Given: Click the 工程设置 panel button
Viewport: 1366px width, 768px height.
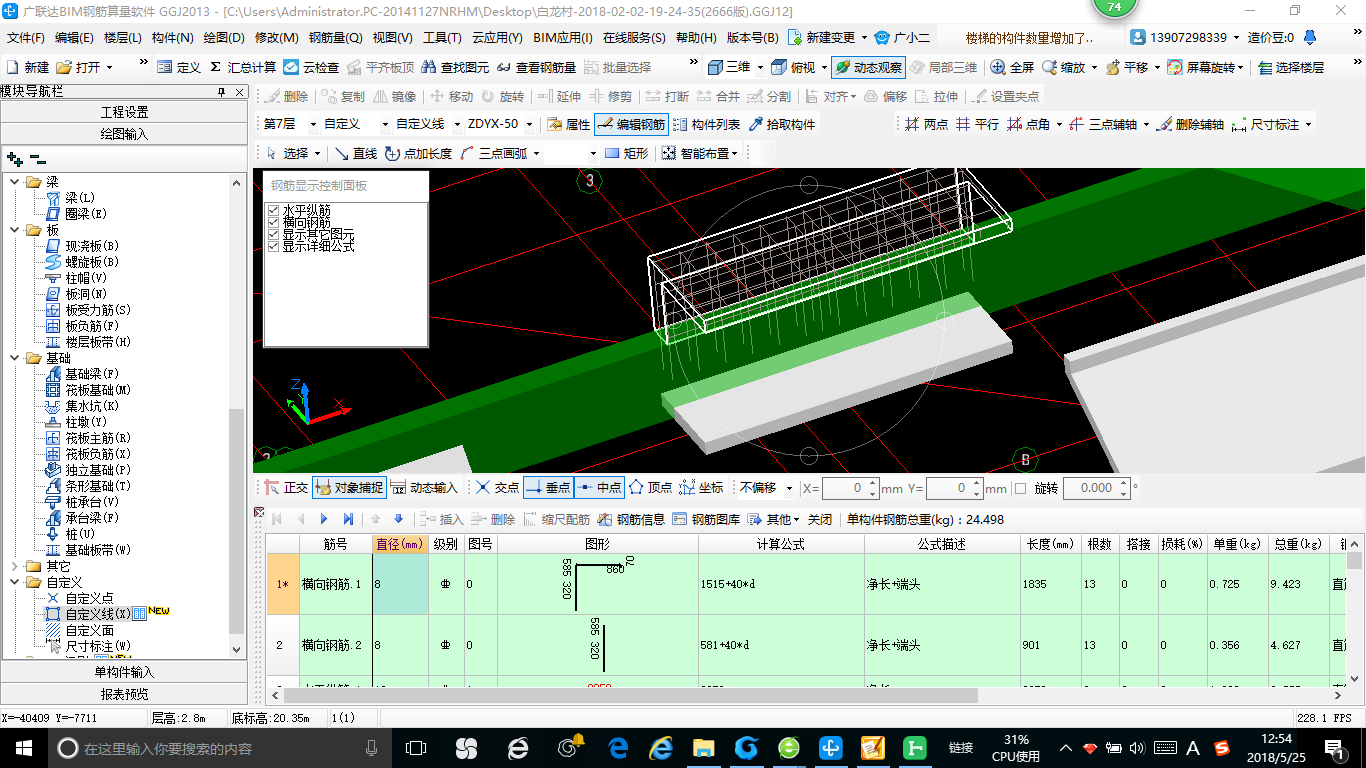Looking at the screenshot, I should coord(124,112).
